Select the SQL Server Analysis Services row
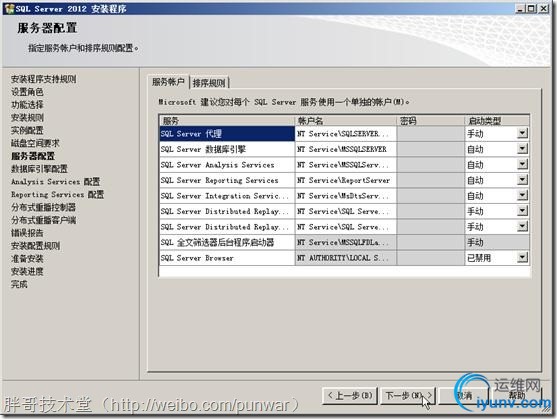The height and width of the screenshot is (419, 557). point(227,164)
